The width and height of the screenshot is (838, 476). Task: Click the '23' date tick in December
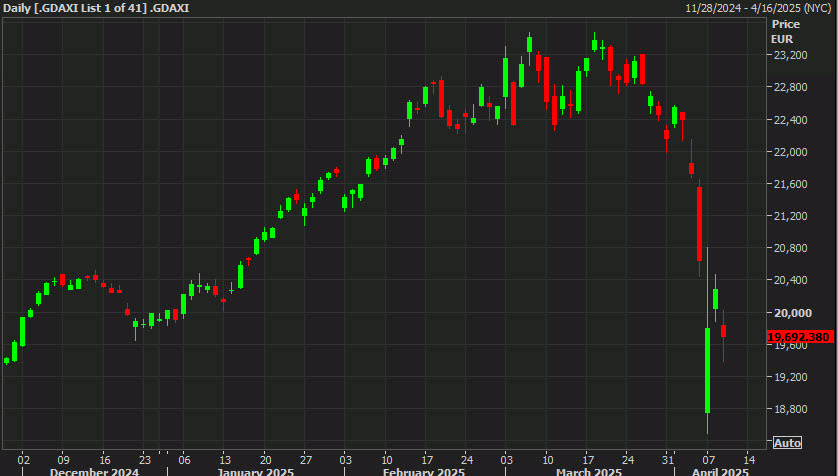coord(145,459)
